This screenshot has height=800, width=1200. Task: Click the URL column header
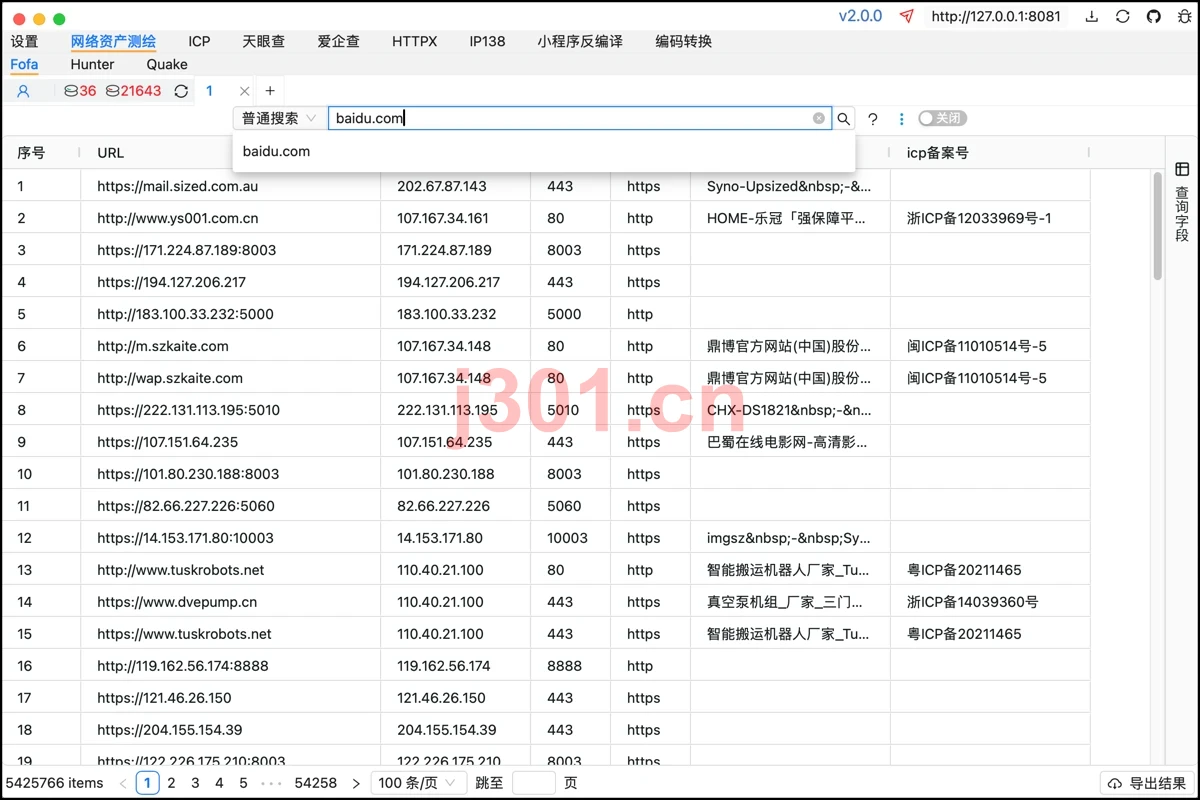tap(111, 153)
